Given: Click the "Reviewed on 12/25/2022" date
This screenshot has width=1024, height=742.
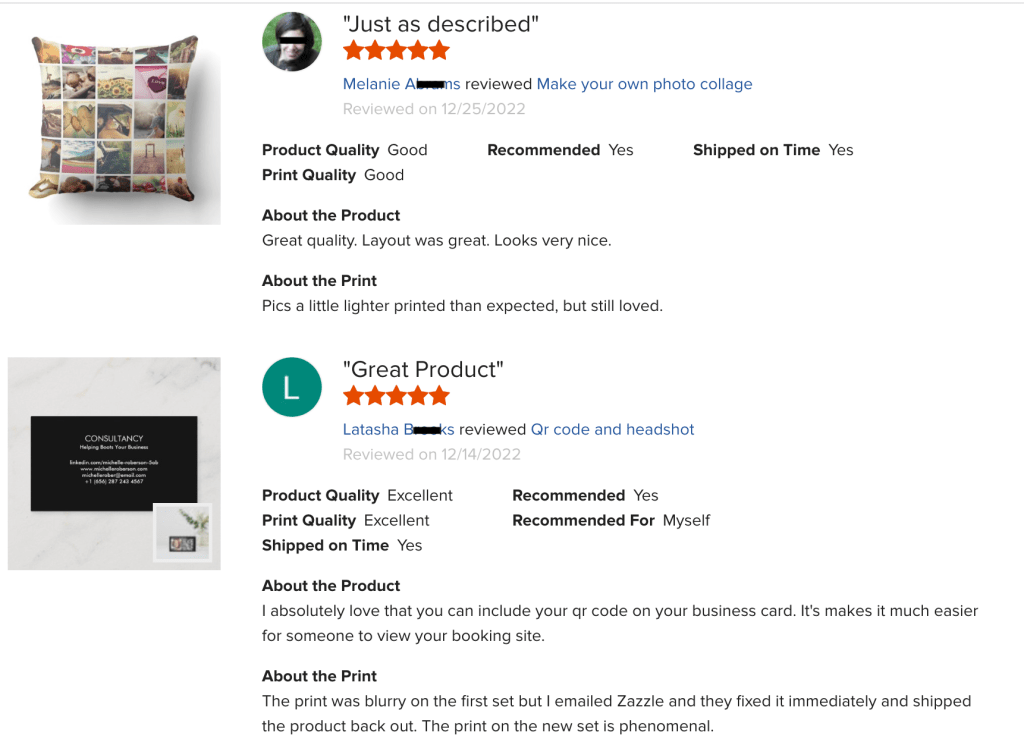Looking at the screenshot, I should tap(433, 109).
